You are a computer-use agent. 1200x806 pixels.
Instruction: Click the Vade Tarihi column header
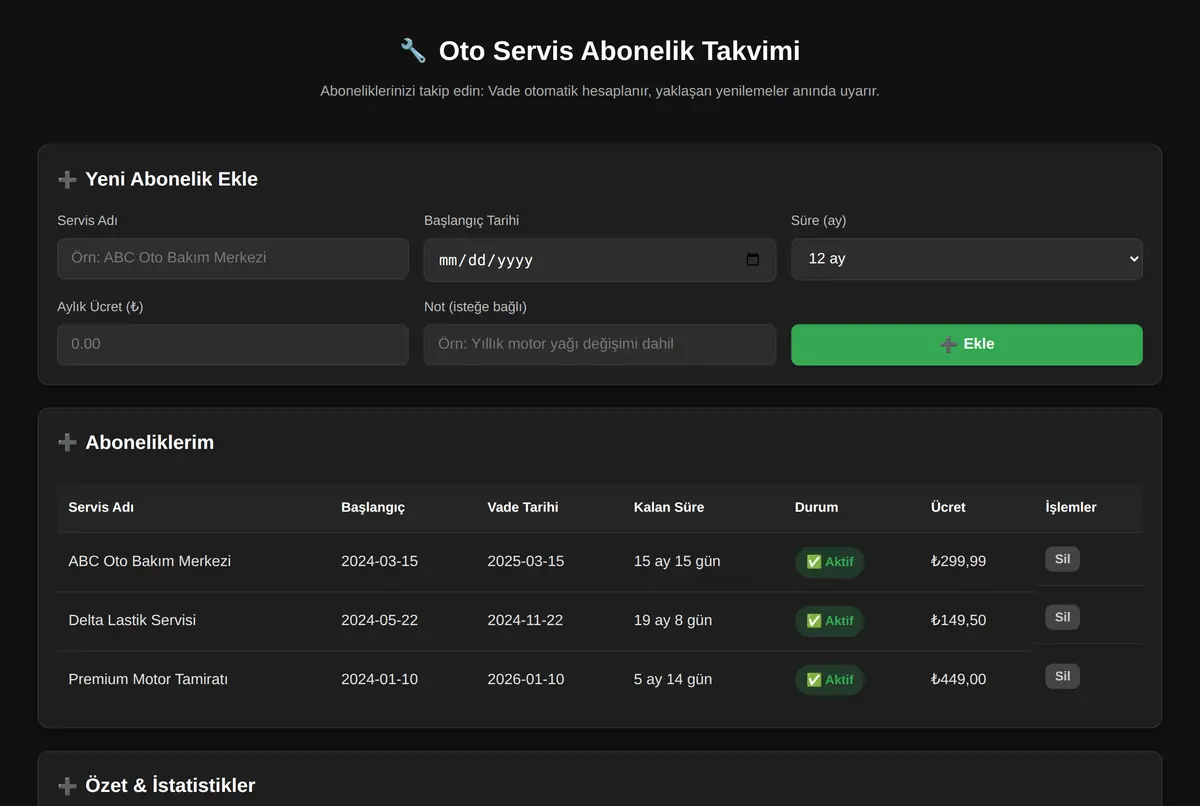click(x=523, y=508)
